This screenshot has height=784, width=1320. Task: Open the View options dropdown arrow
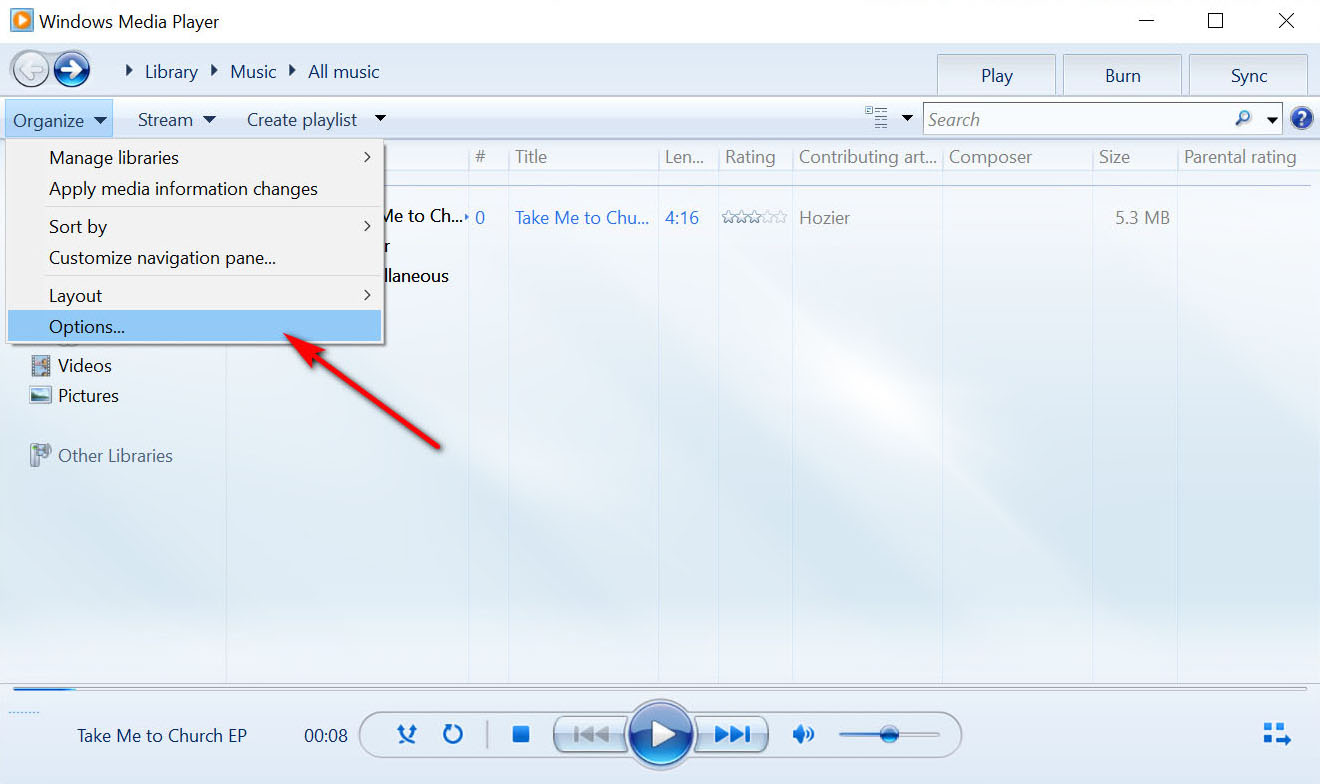pos(907,118)
